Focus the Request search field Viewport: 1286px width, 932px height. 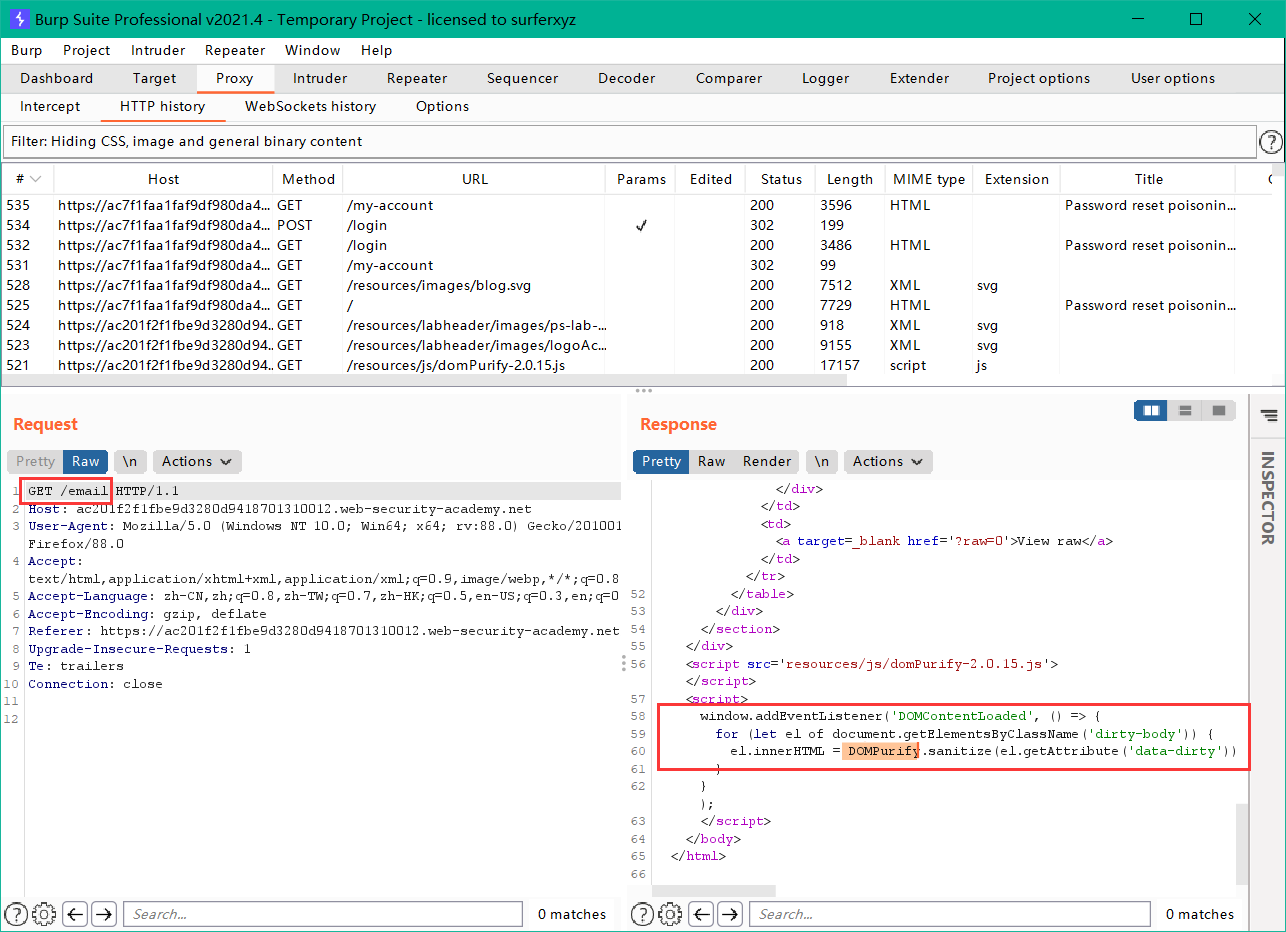324,914
